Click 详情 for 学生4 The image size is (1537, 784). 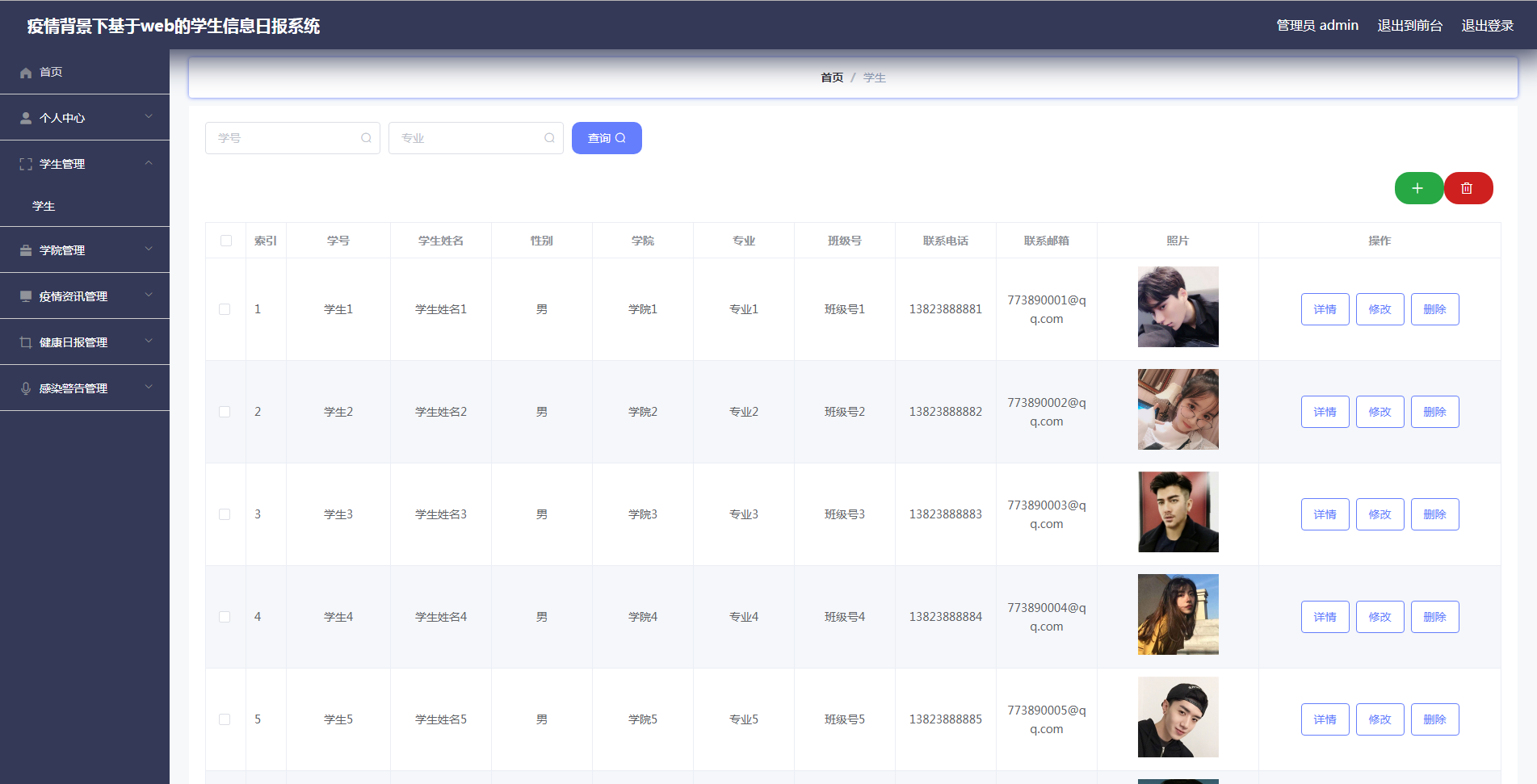coord(1325,617)
